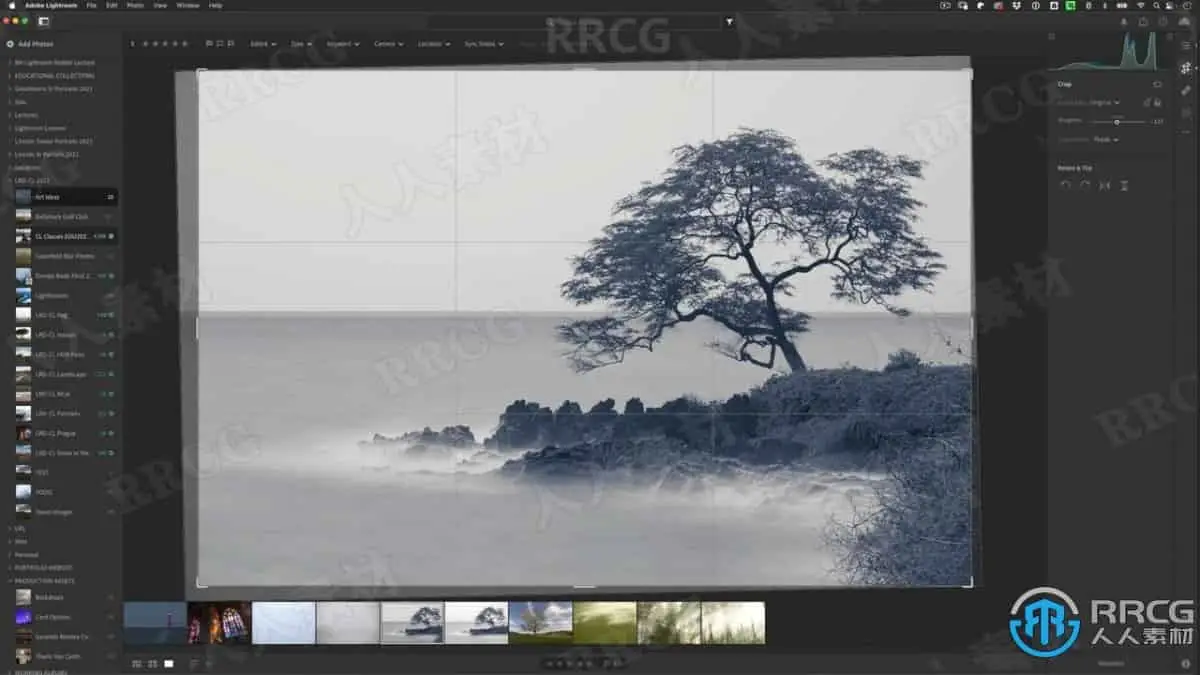Filter by five star rating
The image size is (1200, 675).
click(184, 44)
